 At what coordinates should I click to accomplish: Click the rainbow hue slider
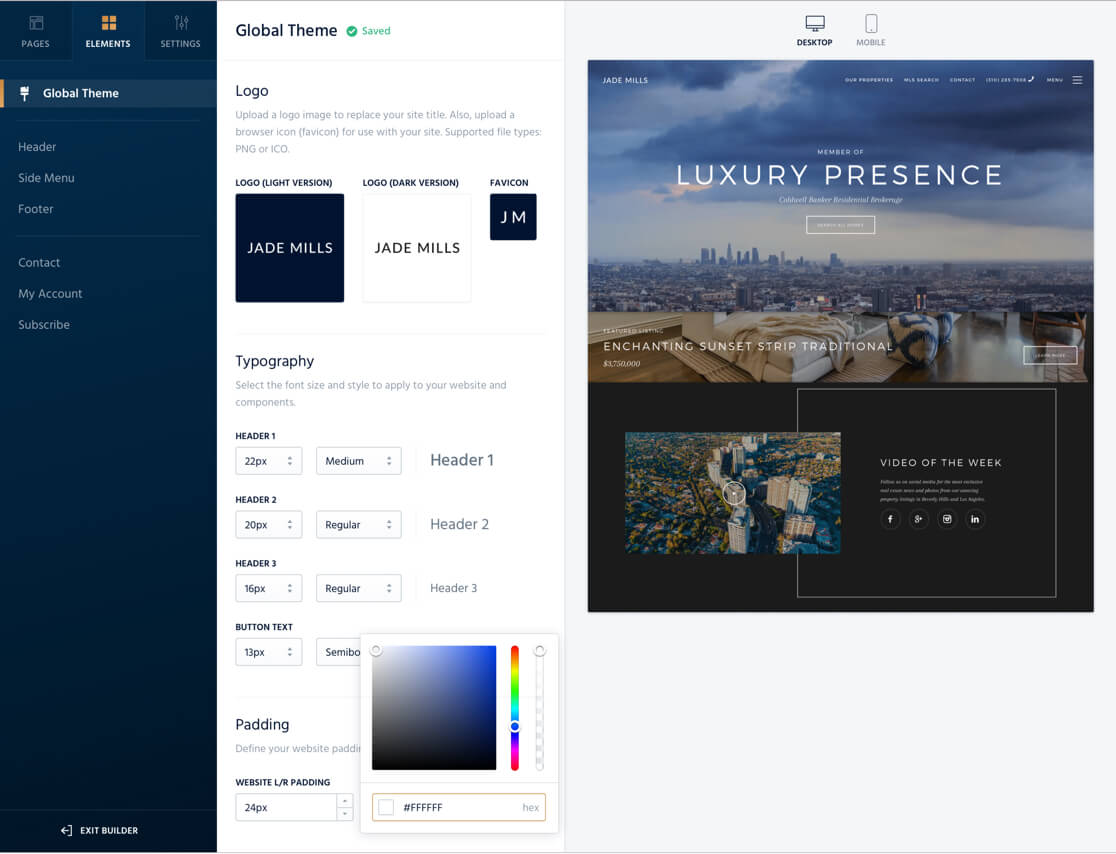click(x=515, y=708)
